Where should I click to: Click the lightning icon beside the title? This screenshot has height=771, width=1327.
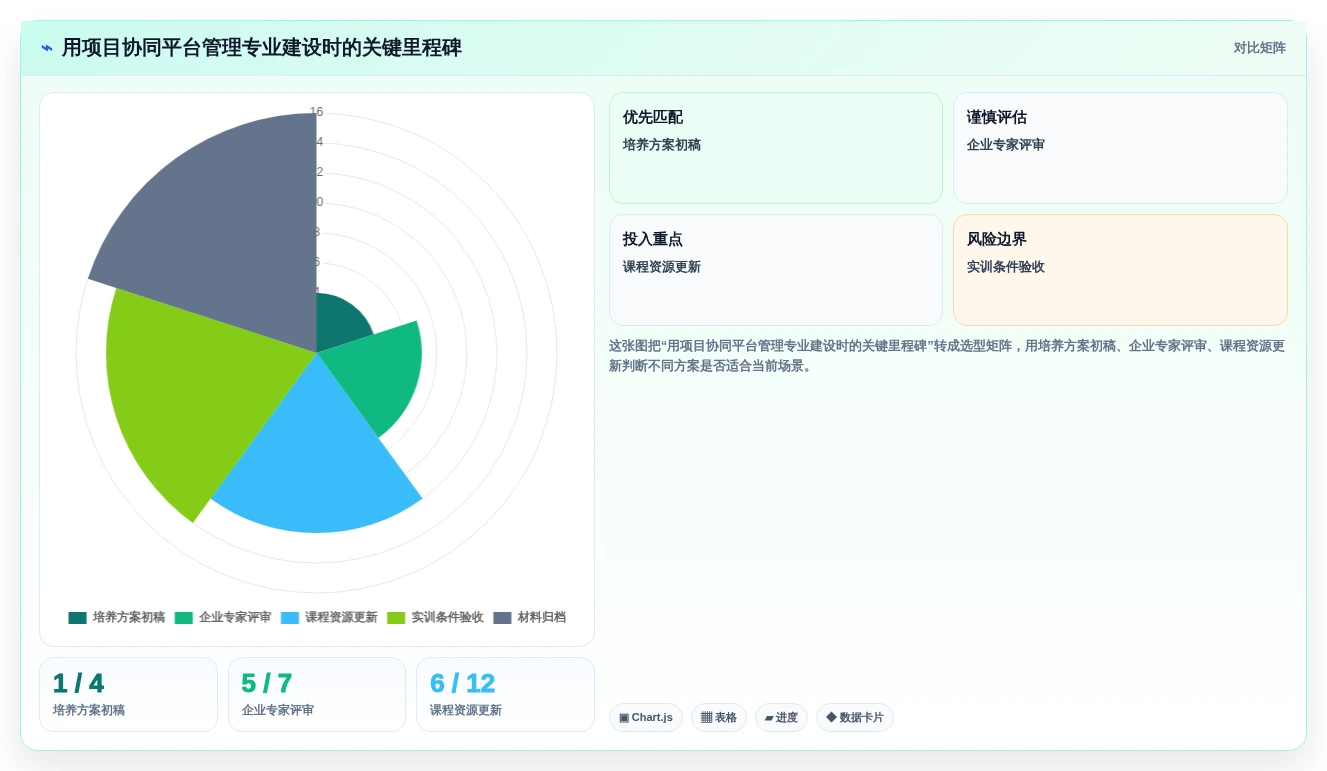(x=47, y=48)
